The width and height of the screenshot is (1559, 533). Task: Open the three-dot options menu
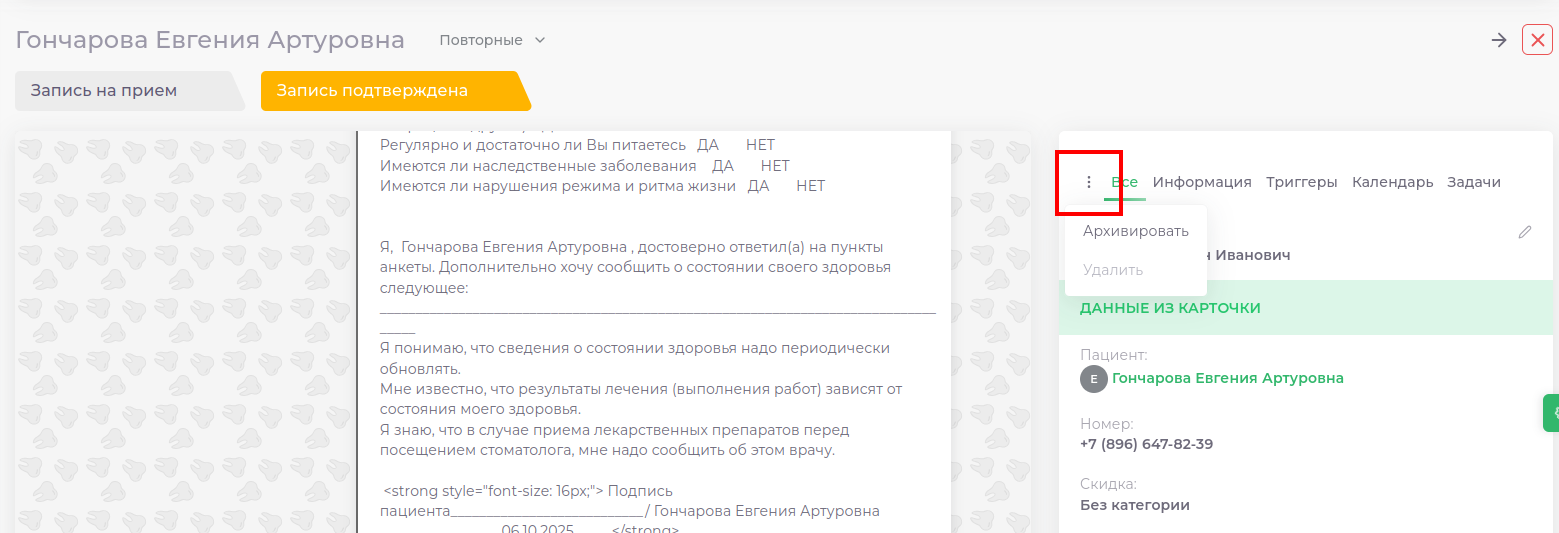tap(1089, 182)
